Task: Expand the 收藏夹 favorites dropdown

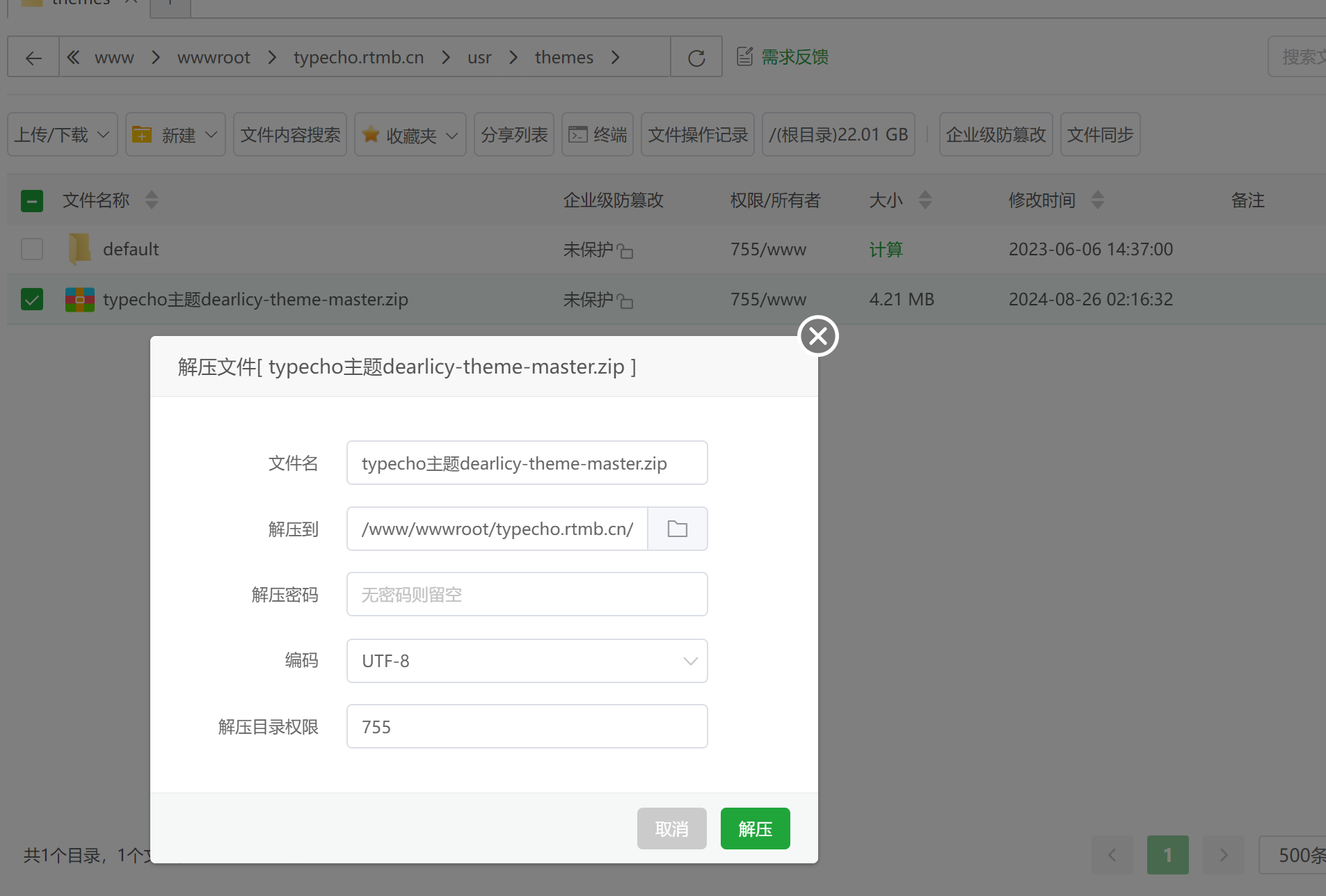Action: coord(410,134)
